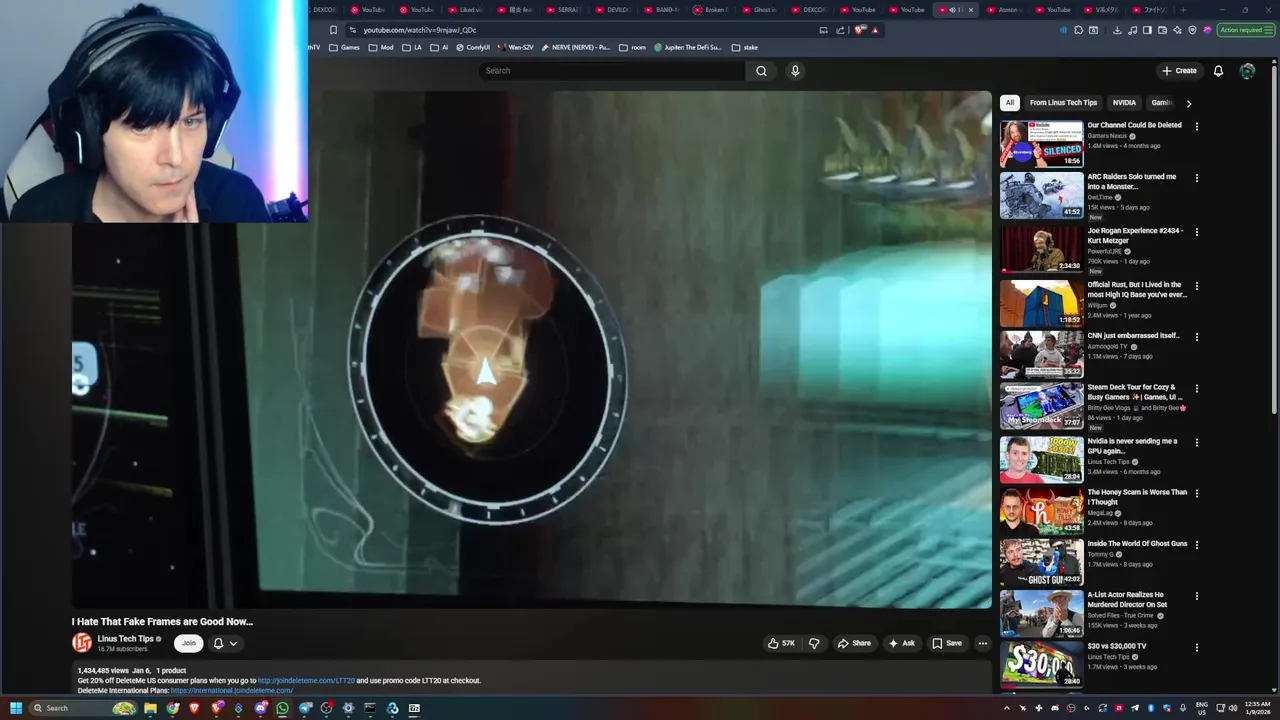Open the notification bell dropdown beside Join
1280x720 pixels.
pos(225,643)
